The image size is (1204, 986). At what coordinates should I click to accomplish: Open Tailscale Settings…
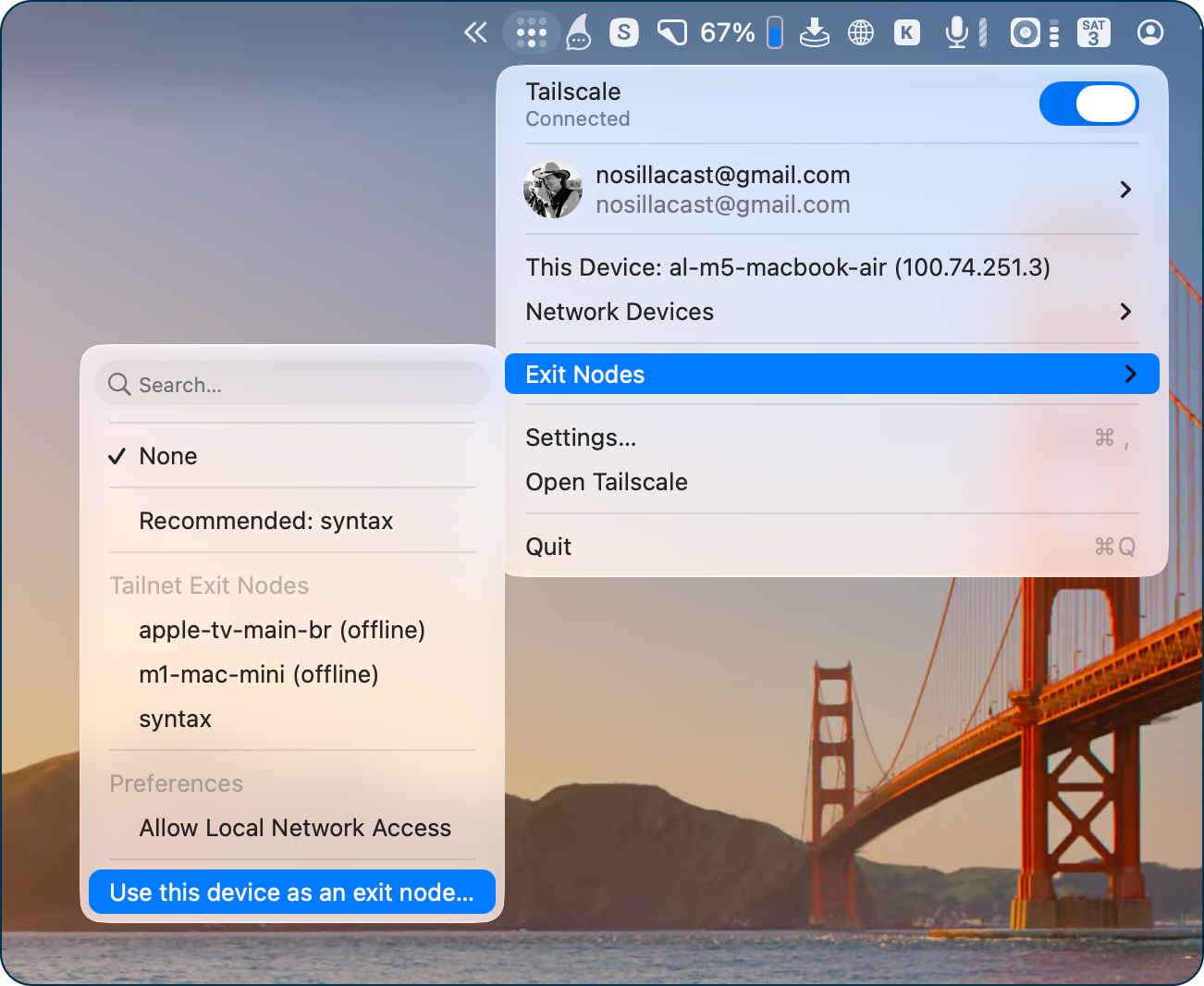click(832, 438)
